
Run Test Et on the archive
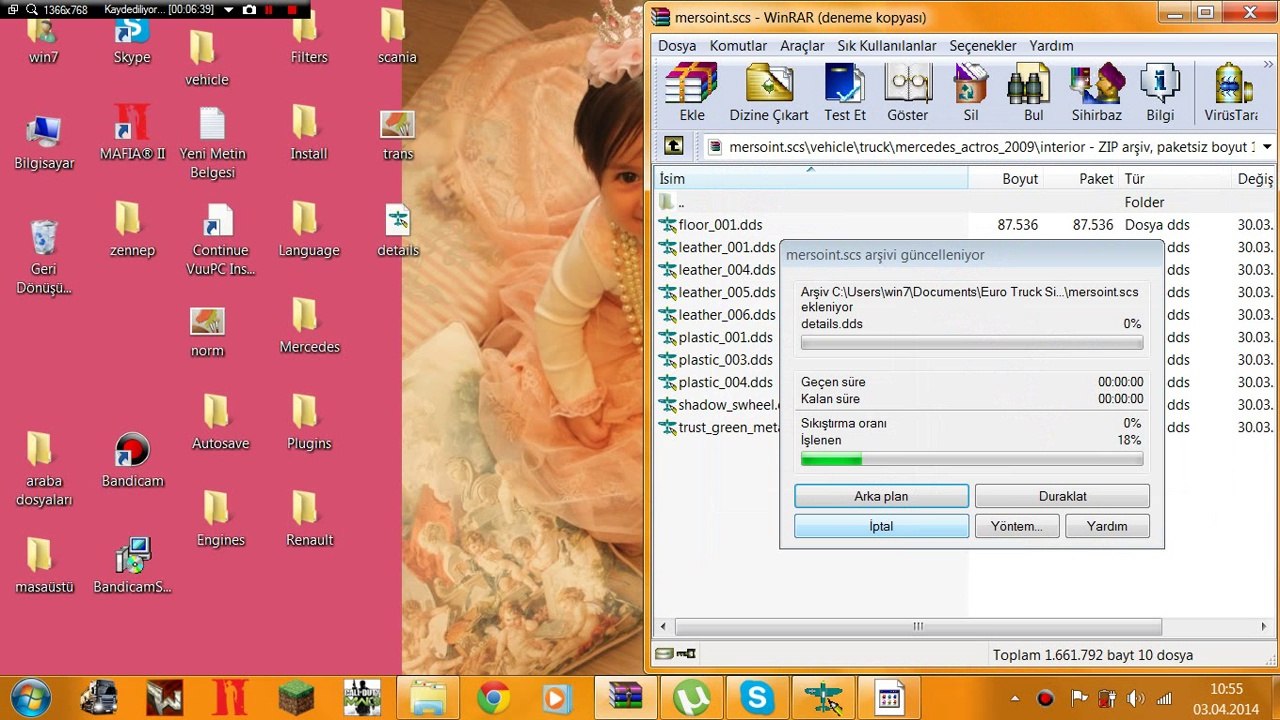pos(845,92)
